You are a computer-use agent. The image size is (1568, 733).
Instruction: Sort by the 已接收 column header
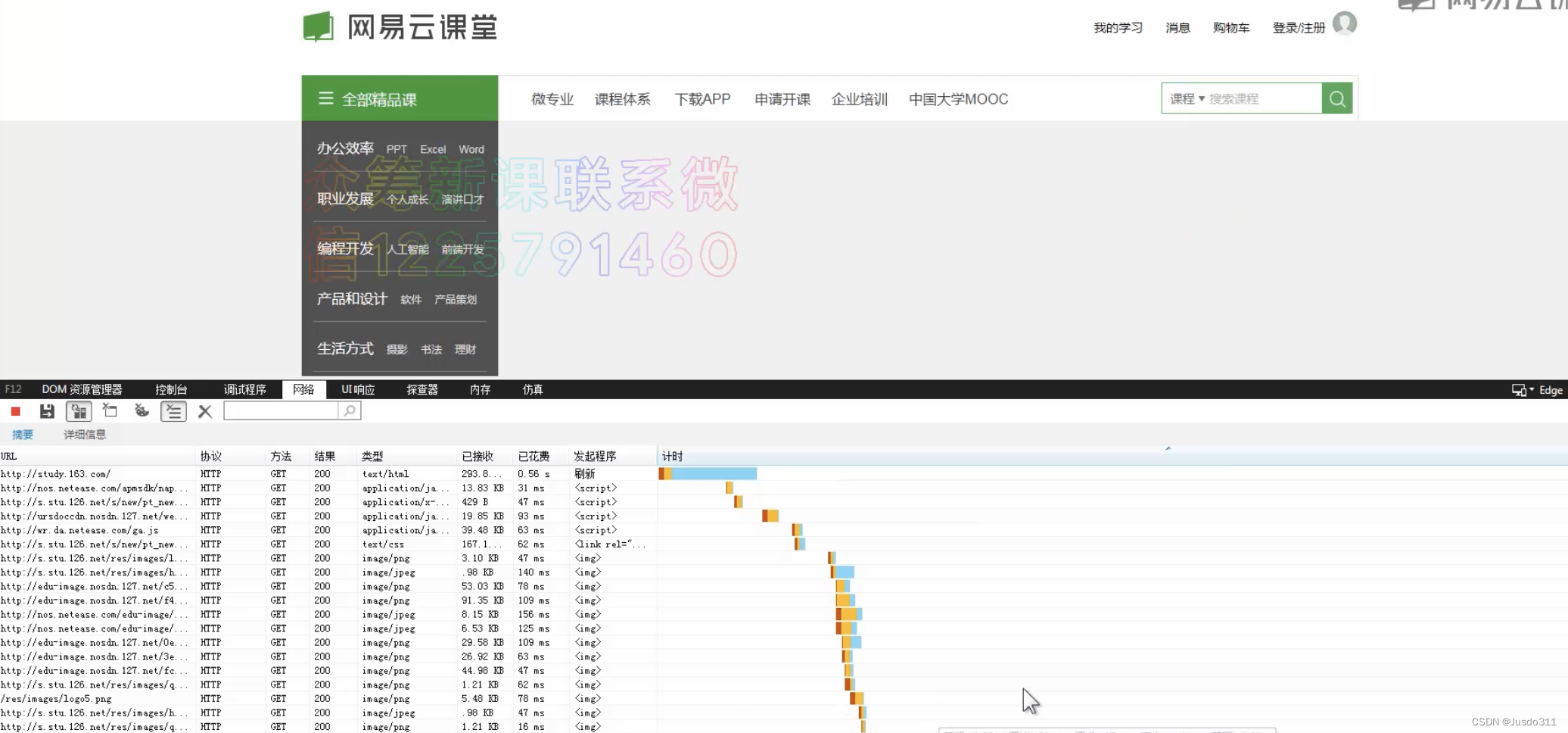click(x=486, y=456)
